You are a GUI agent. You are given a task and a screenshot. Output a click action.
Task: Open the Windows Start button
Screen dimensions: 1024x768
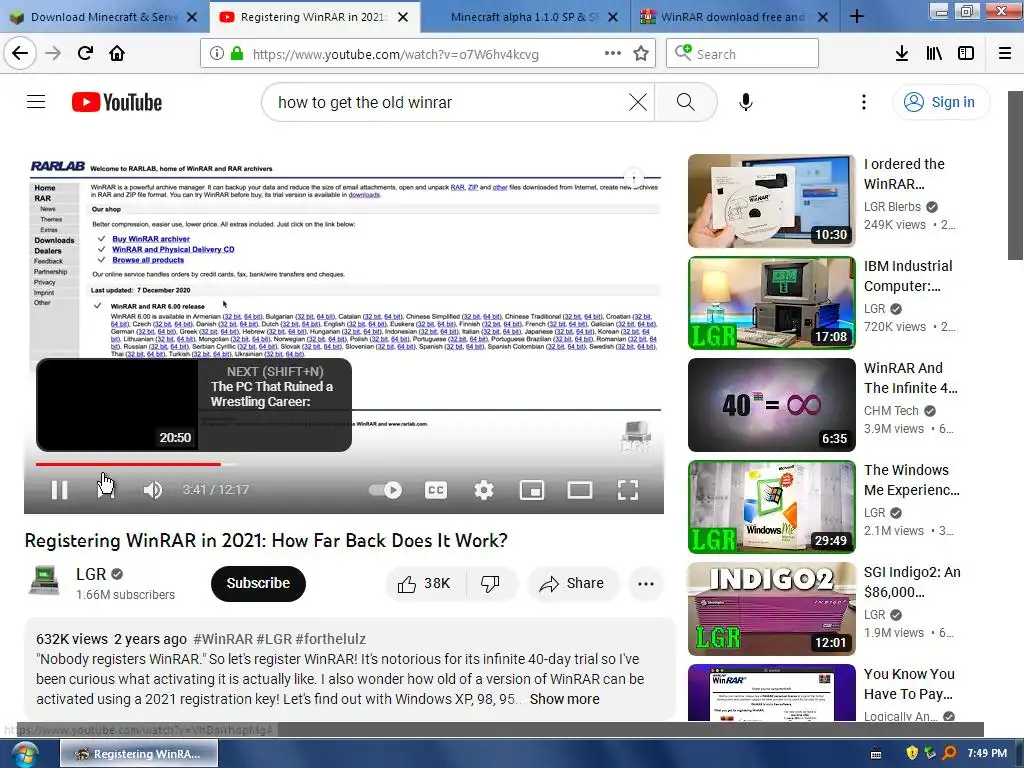tap(24, 754)
